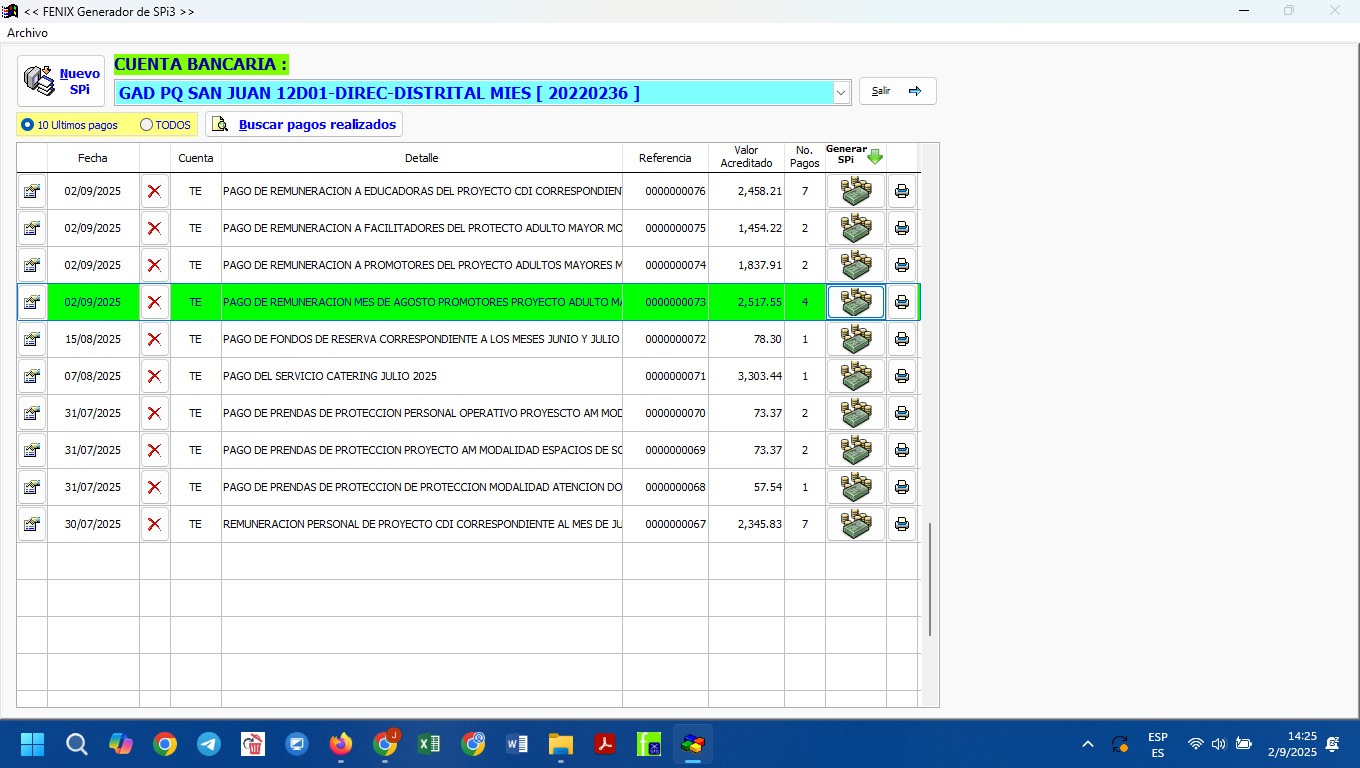This screenshot has width=1360, height=768.
Task: Click the Salir exit button
Action: tap(897, 91)
